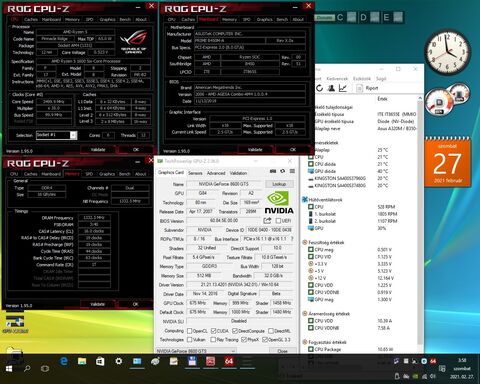
Task: Click the AIDA64 vertical scrollbar up arrow
Action: pos(420,98)
